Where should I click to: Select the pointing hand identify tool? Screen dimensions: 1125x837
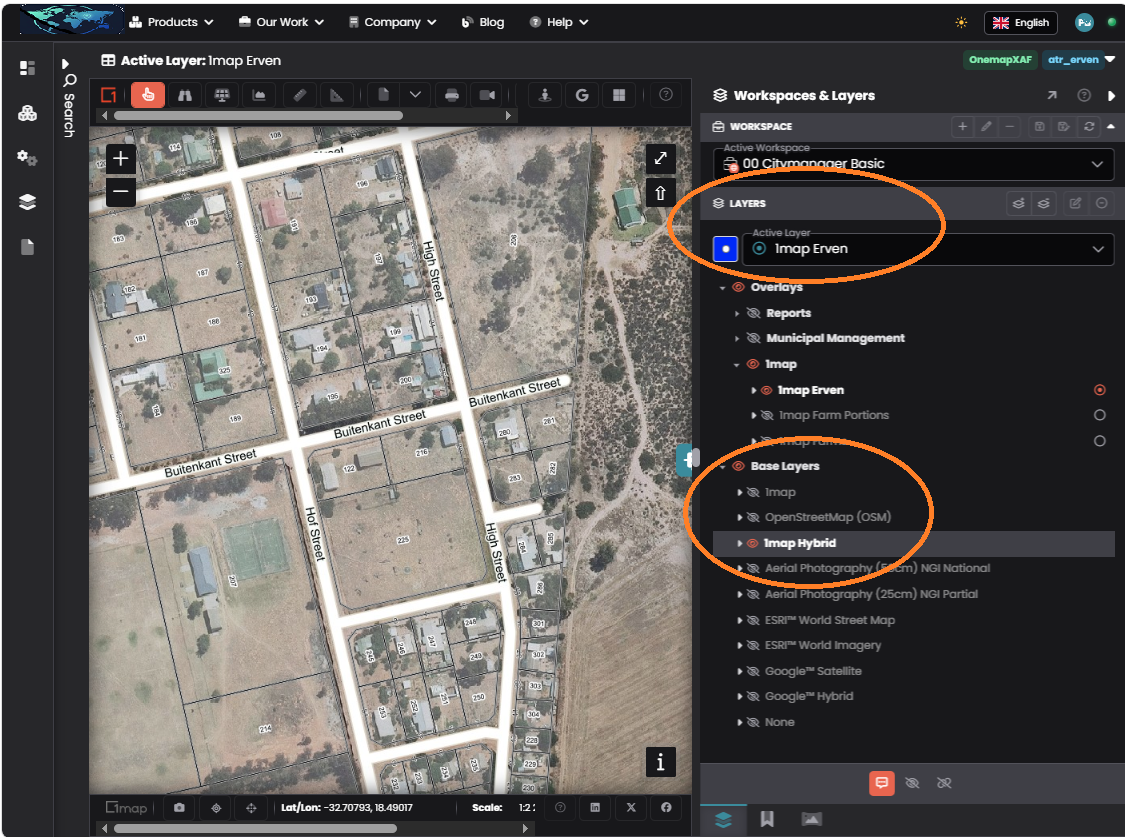148,95
